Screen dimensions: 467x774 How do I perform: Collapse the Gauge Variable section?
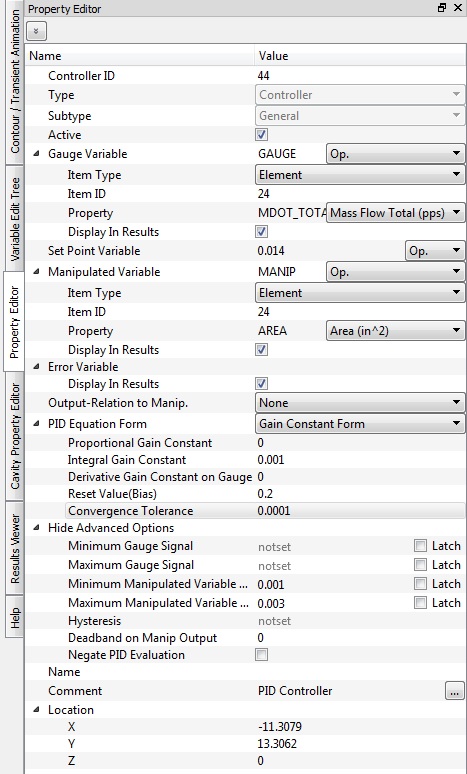[37, 154]
